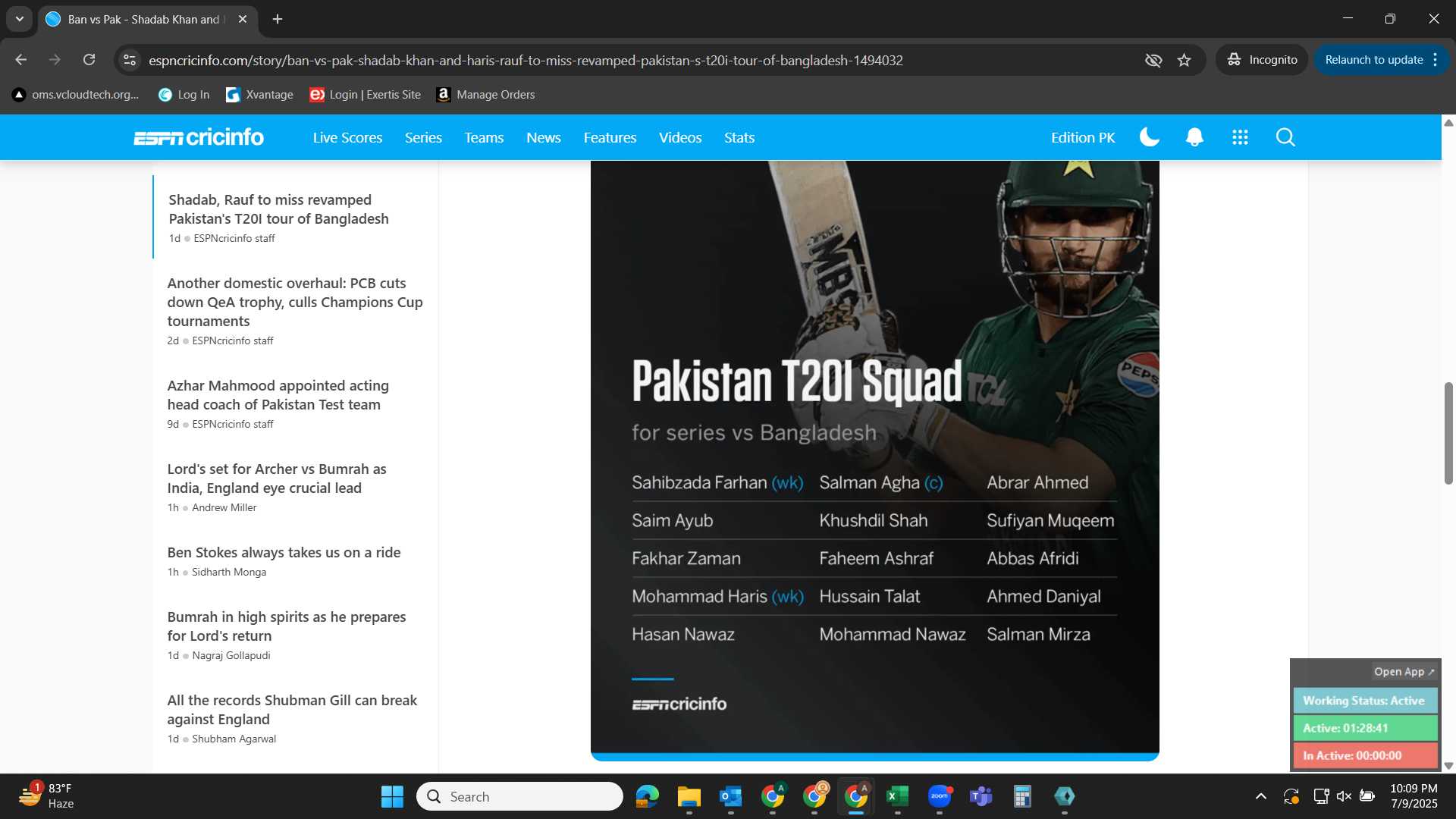The width and height of the screenshot is (1456, 819).
Task: Open Excel from taskbar
Action: coord(897,796)
